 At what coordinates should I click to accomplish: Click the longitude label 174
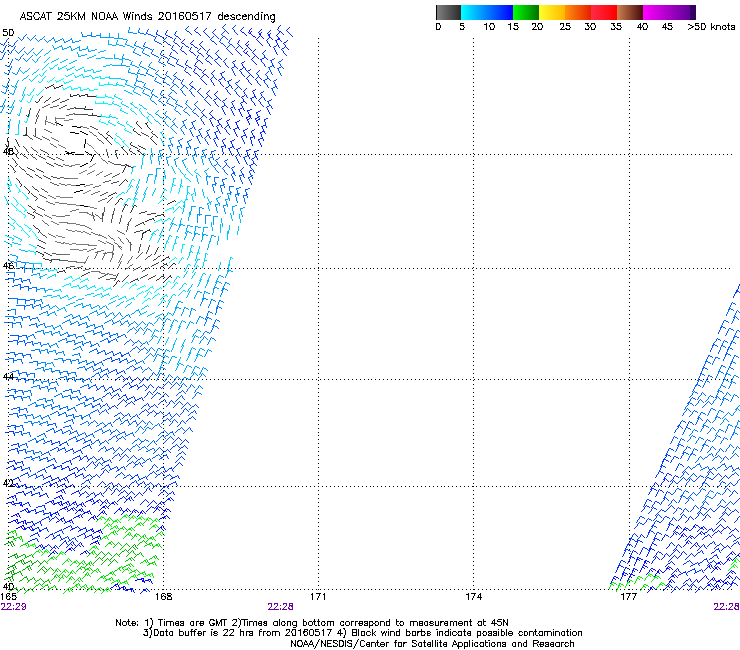pyautogui.click(x=473, y=597)
